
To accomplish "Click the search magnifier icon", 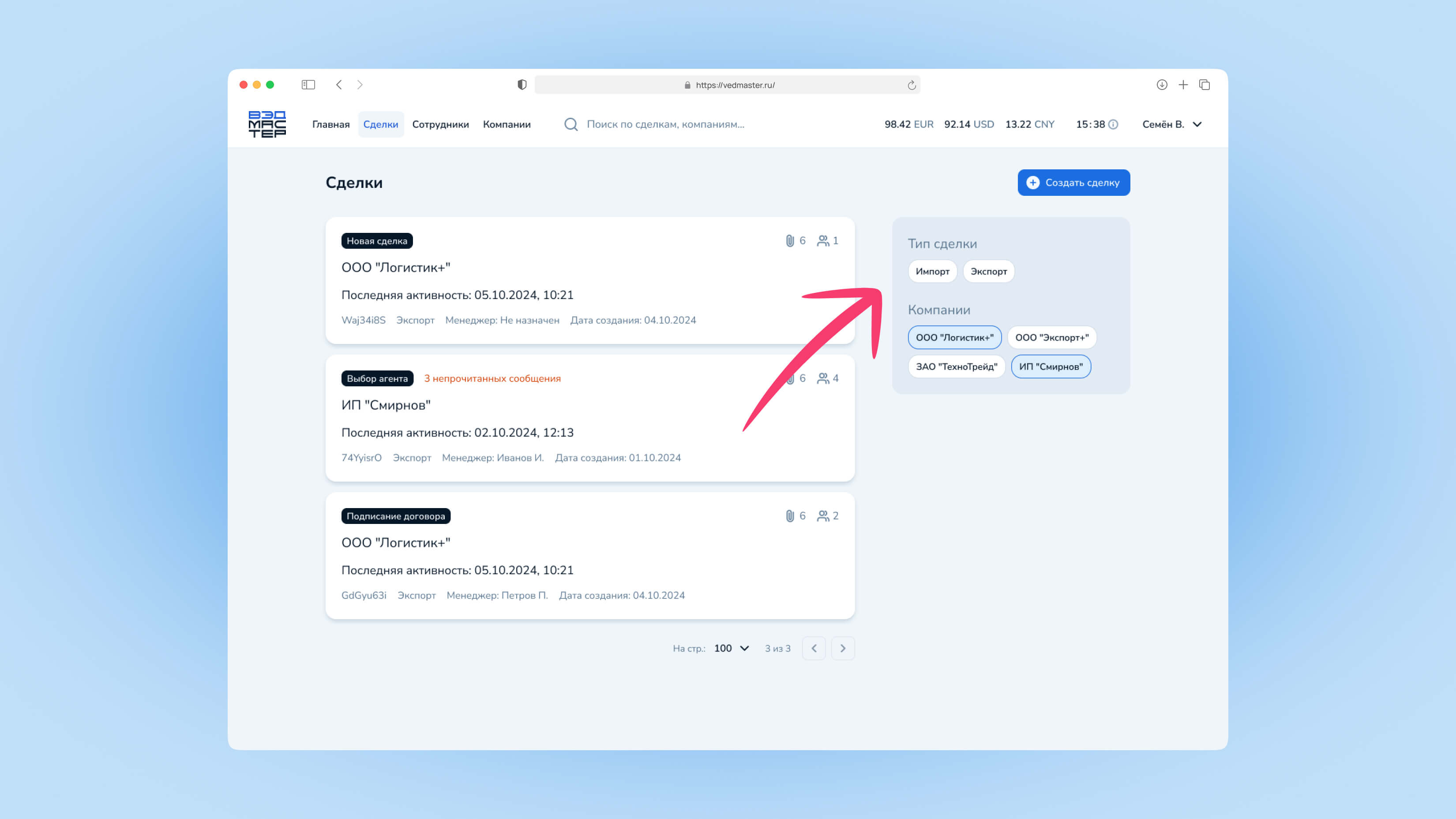I will (x=571, y=124).
